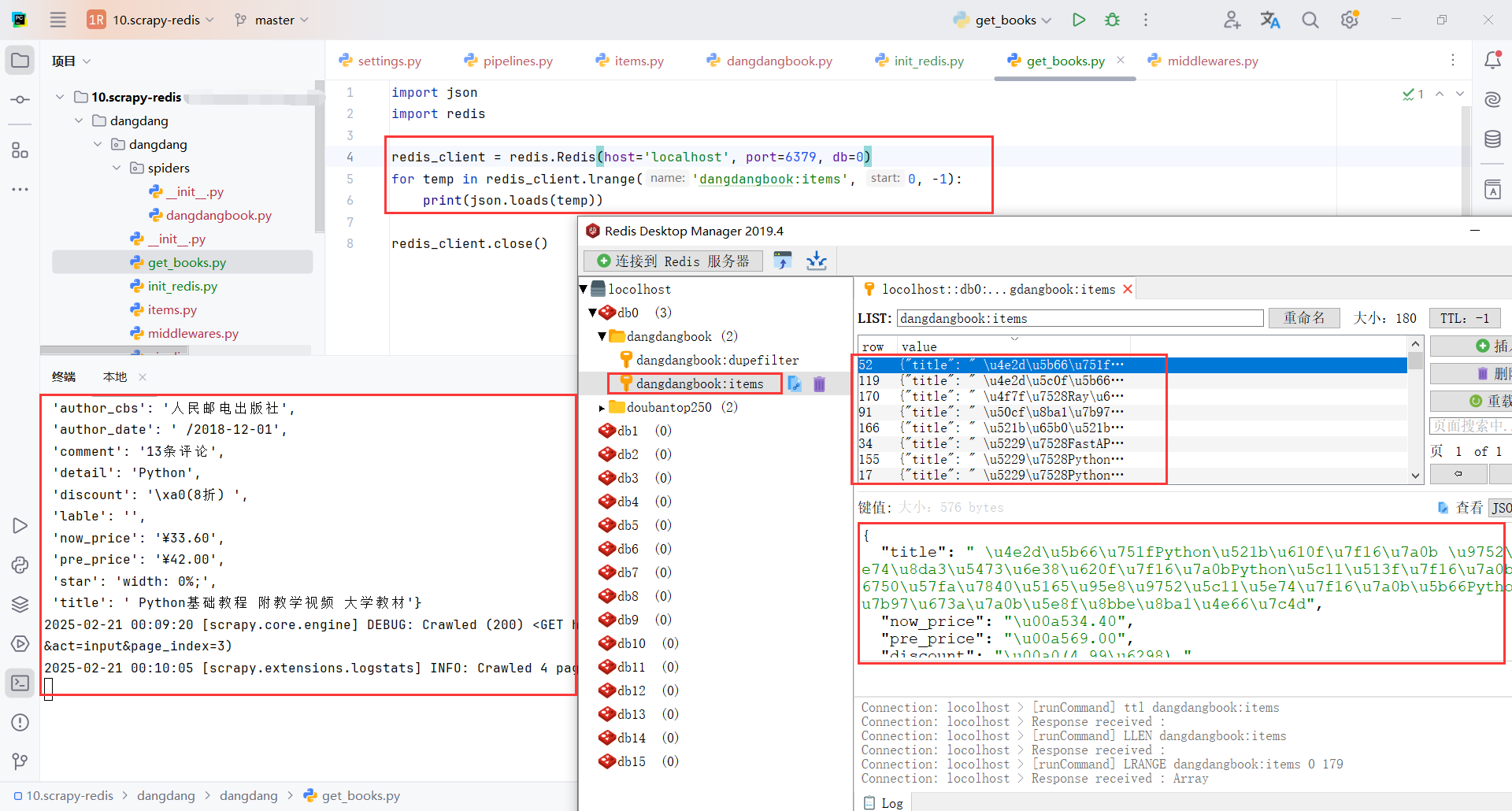Close the get_books.py editor tab
The height and width of the screenshot is (811, 1512).
click(1121, 60)
